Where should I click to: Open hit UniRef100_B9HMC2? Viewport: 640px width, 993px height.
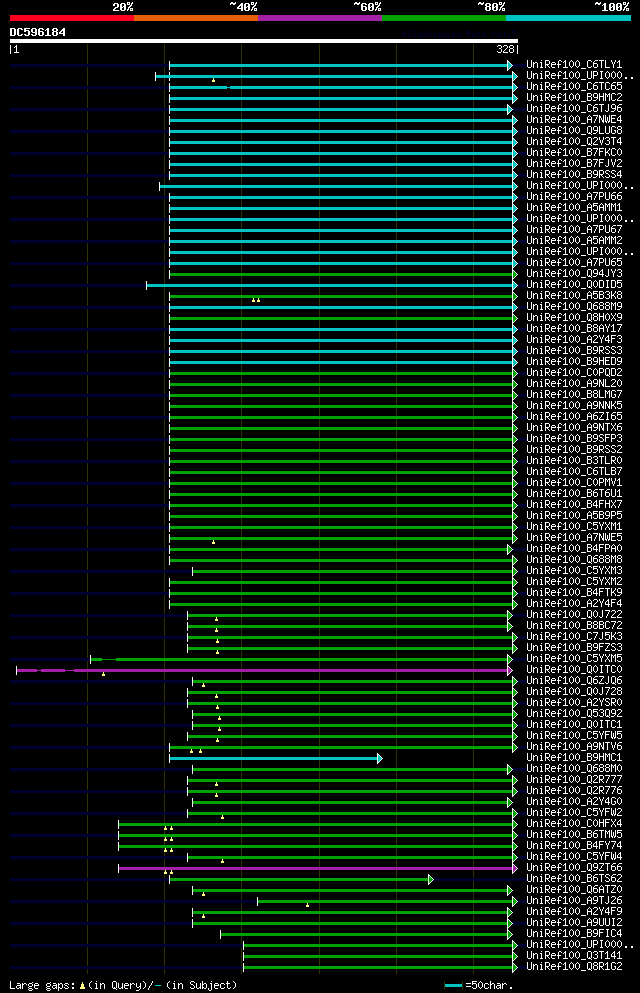(x=574, y=98)
